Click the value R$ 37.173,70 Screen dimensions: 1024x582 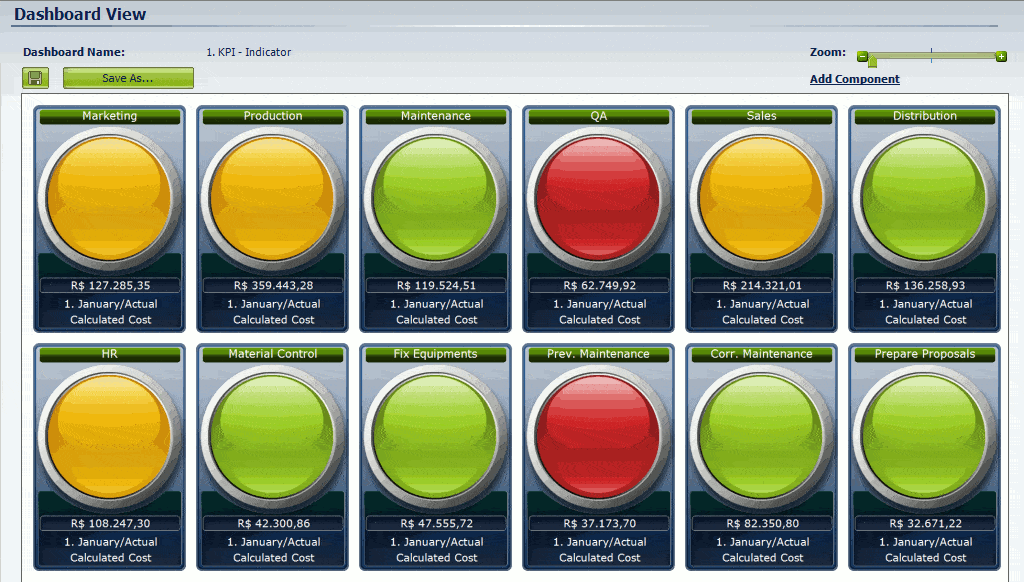pyautogui.click(x=600, y=523)
